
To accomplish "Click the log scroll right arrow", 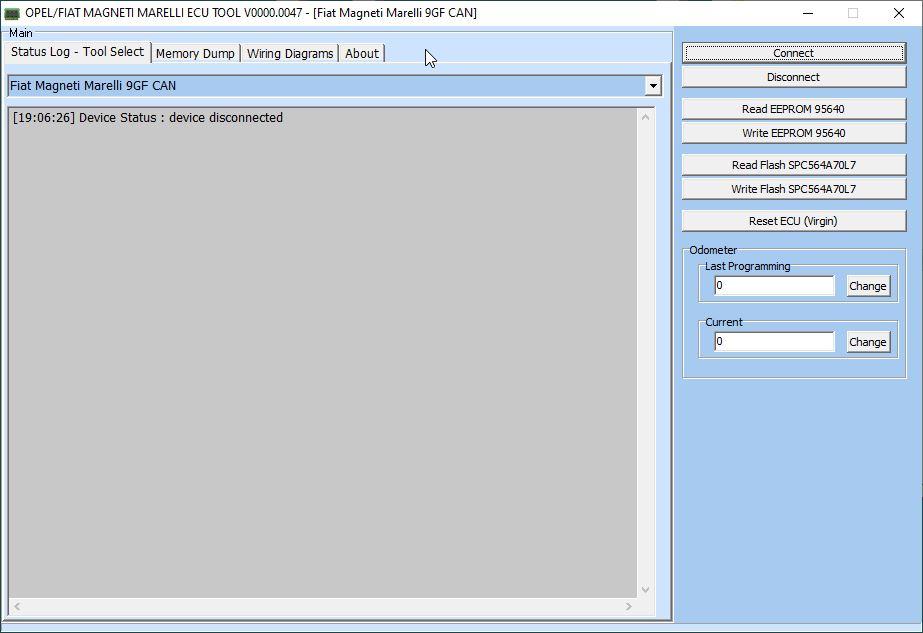I will (629, 606).
